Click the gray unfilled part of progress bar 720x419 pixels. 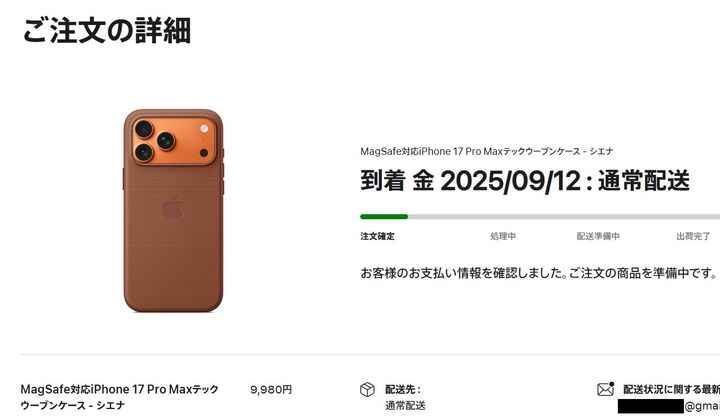point(564,216)
